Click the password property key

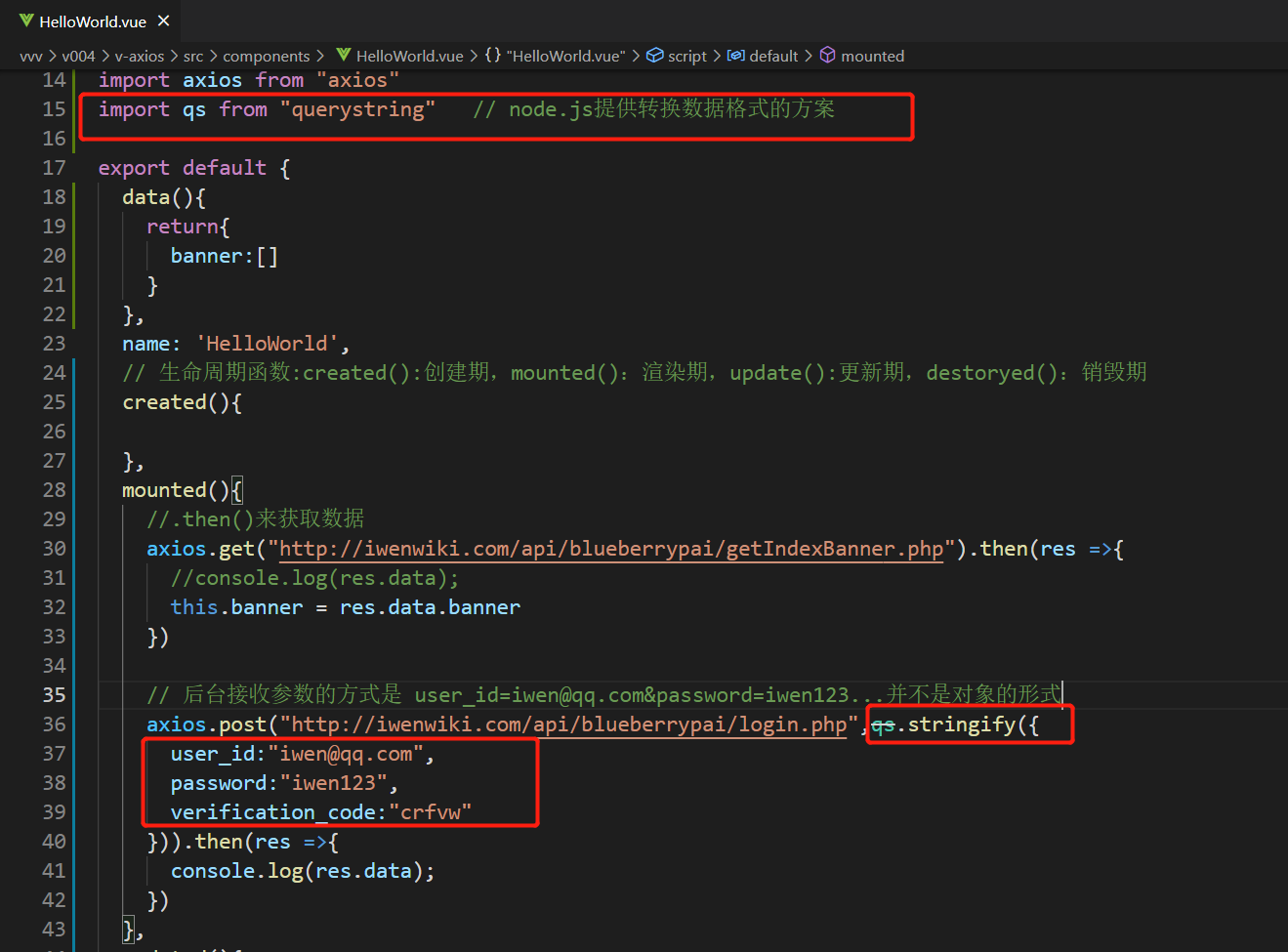(219, 783)
